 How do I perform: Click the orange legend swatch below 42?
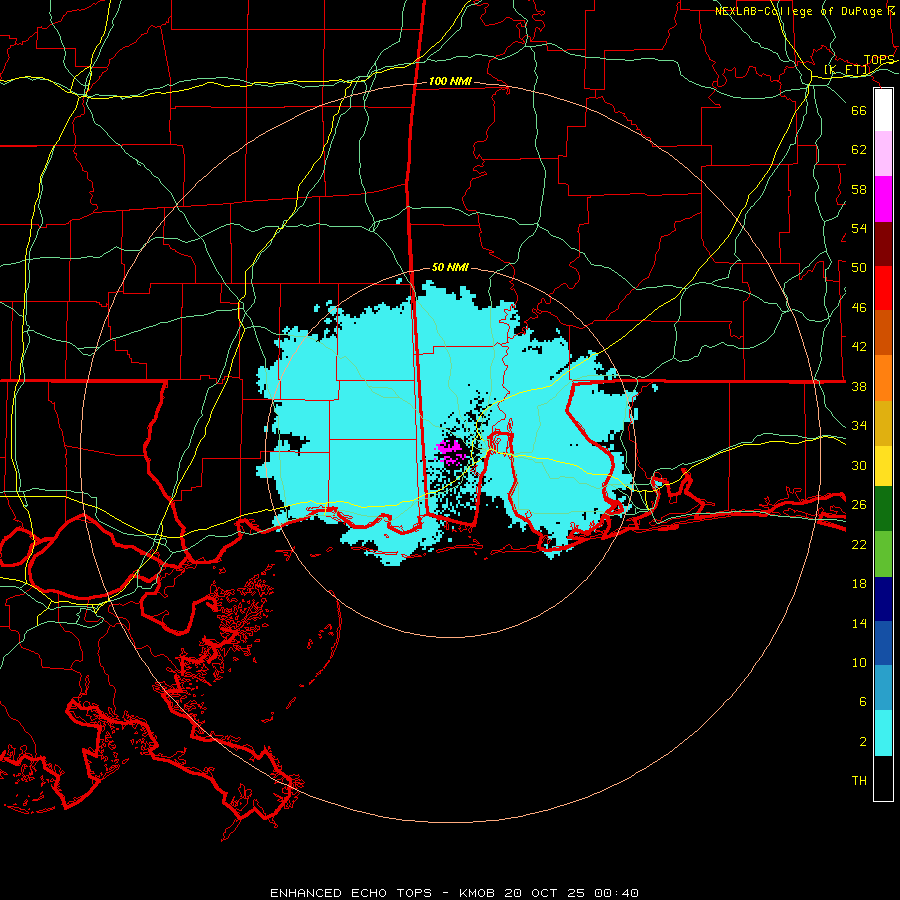tap(883, 378)
